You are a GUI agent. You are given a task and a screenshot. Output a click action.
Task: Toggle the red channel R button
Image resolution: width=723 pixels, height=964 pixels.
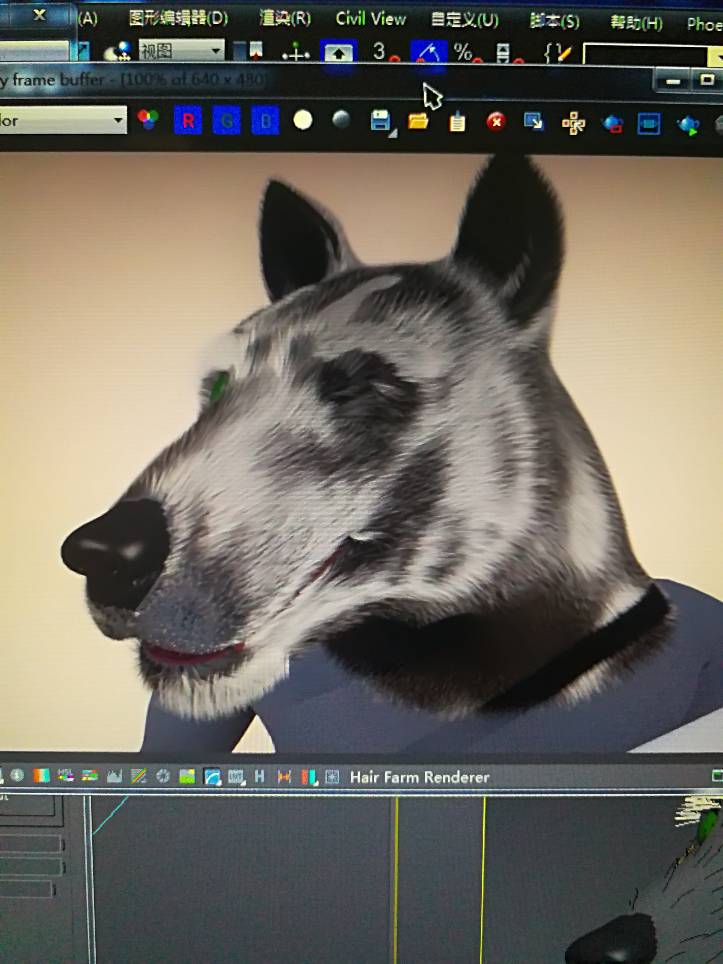coord(188,120)
